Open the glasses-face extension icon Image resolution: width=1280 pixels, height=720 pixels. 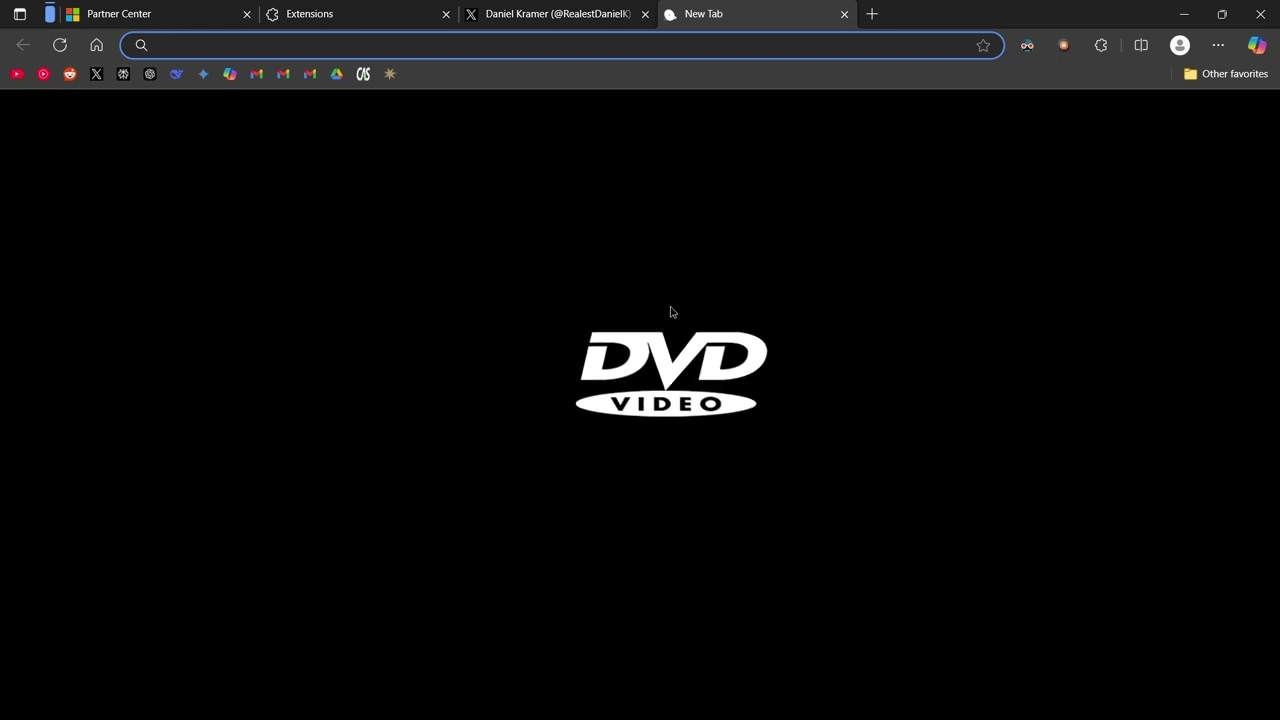(1027, 45)
